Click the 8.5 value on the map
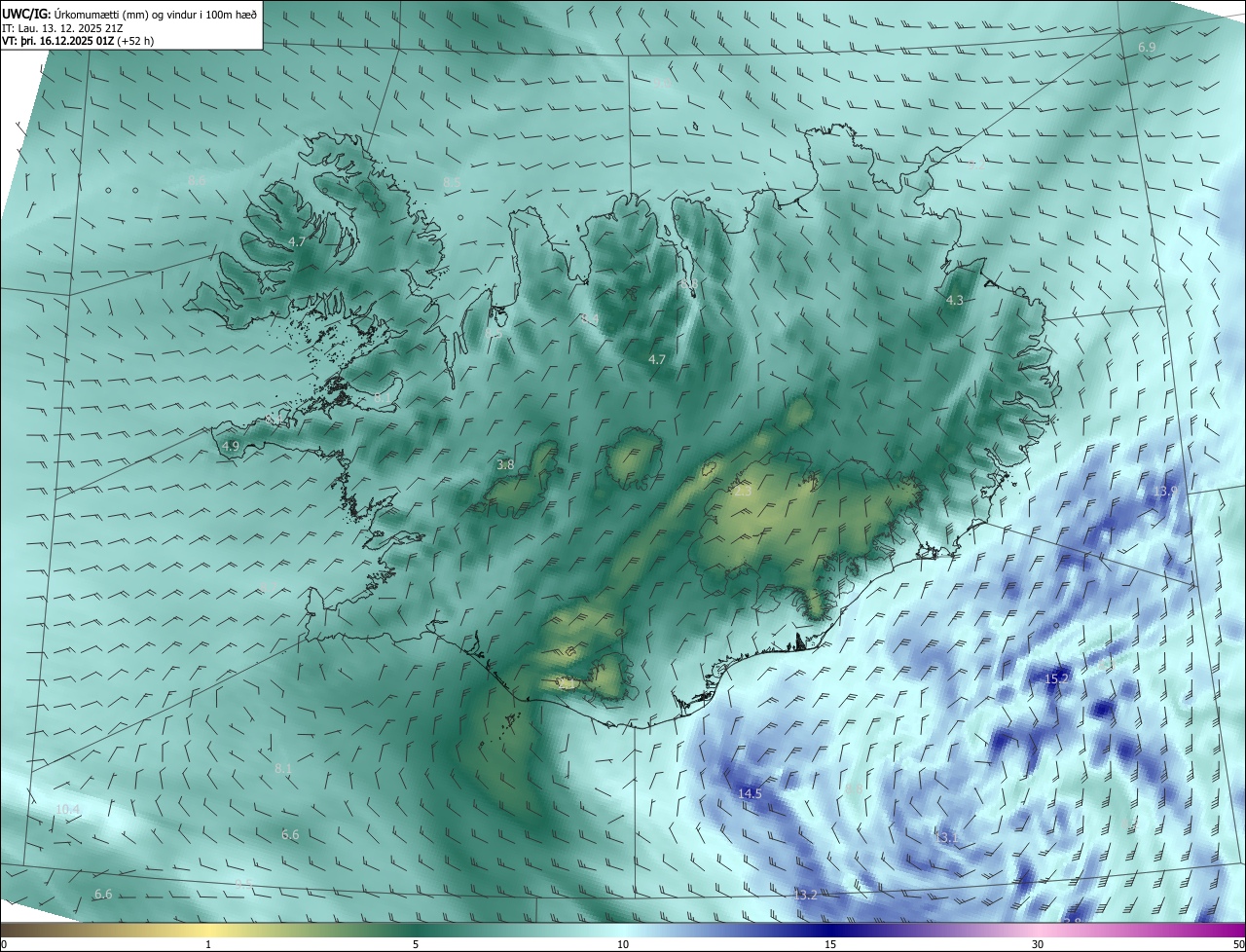The image size is (1246, 952). point(452,182)
